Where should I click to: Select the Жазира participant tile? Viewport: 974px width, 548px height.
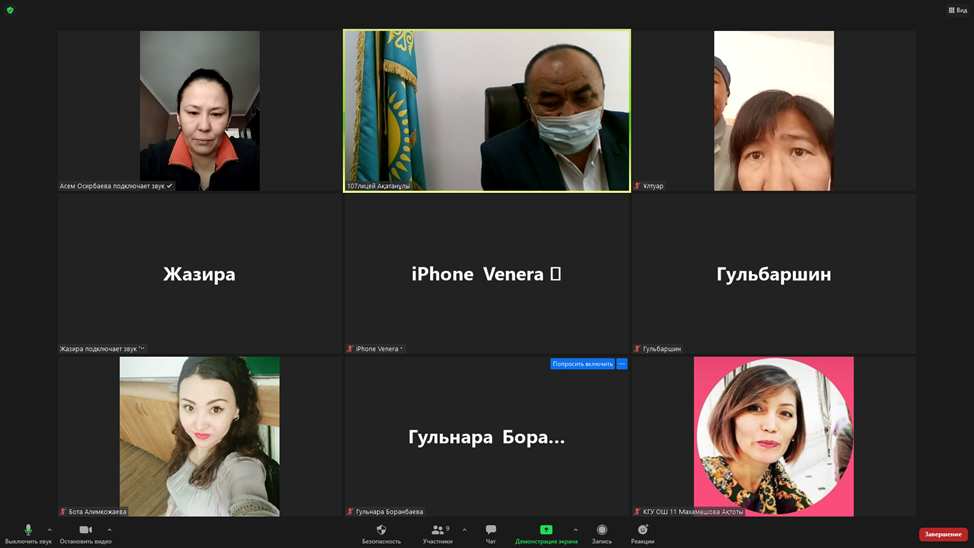tap(199, 273)
